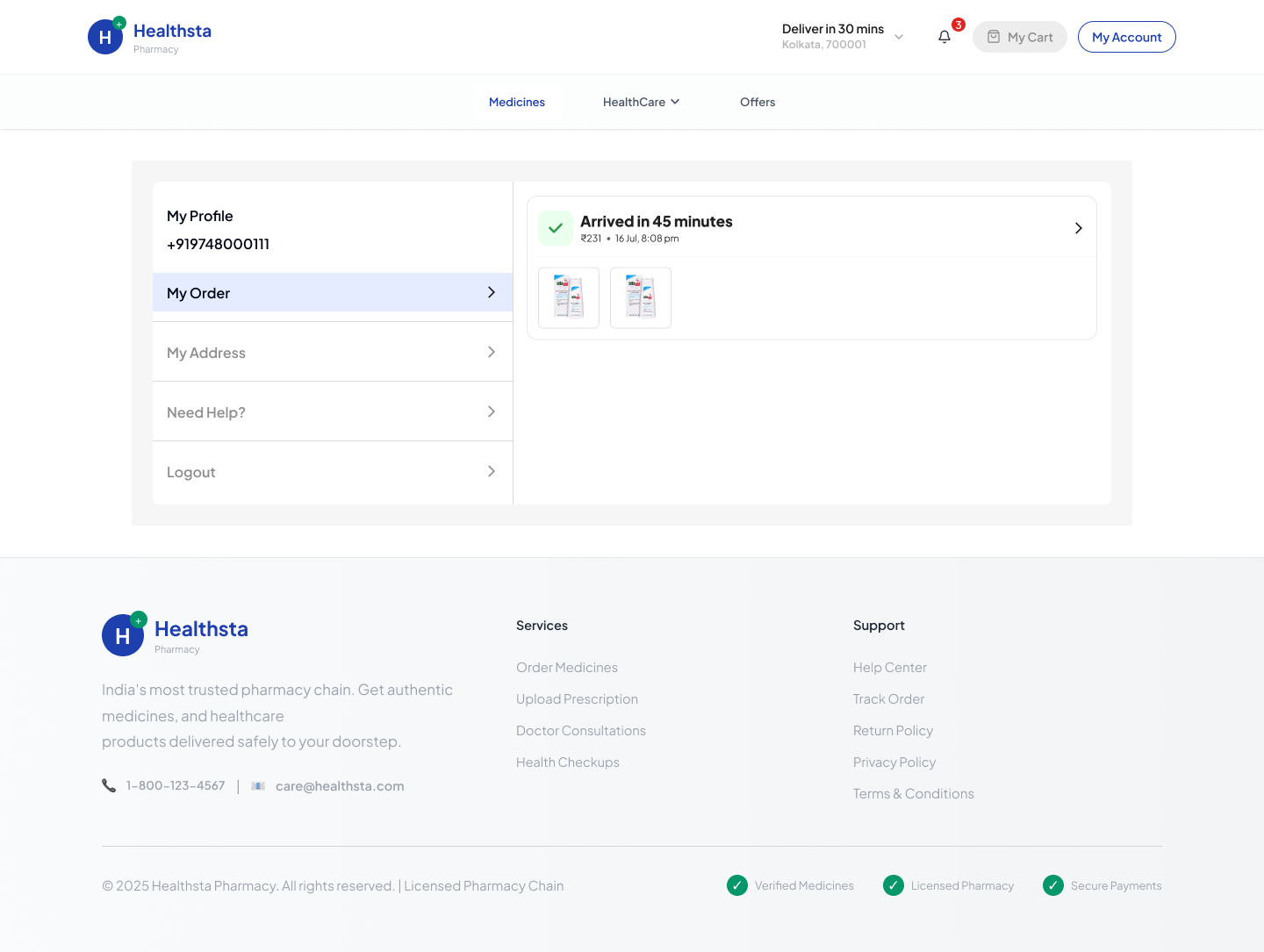Click the email envelope icon in footer

258,786
